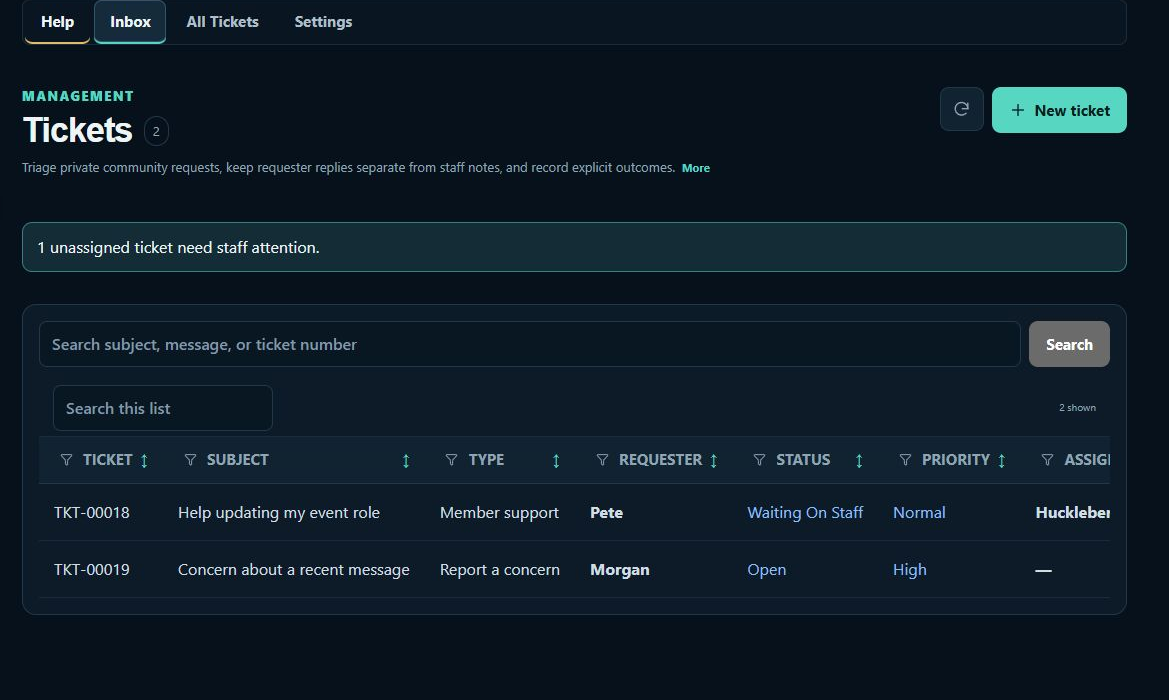Open the Waiting On Staff status link
The width and height of the screenshot is (1169, 700).
click(x=805, y=513)
